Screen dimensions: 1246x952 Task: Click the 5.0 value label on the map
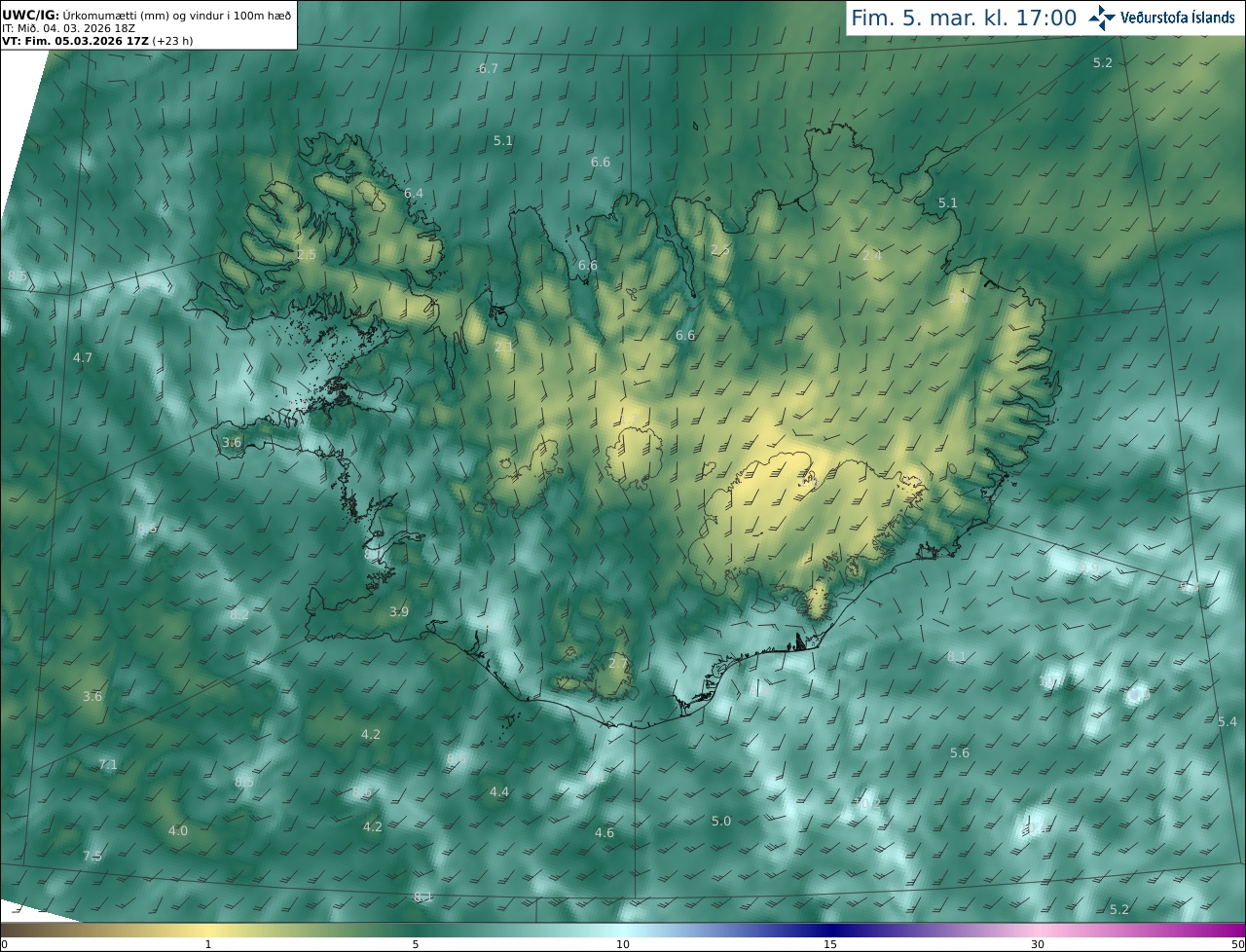720,821
